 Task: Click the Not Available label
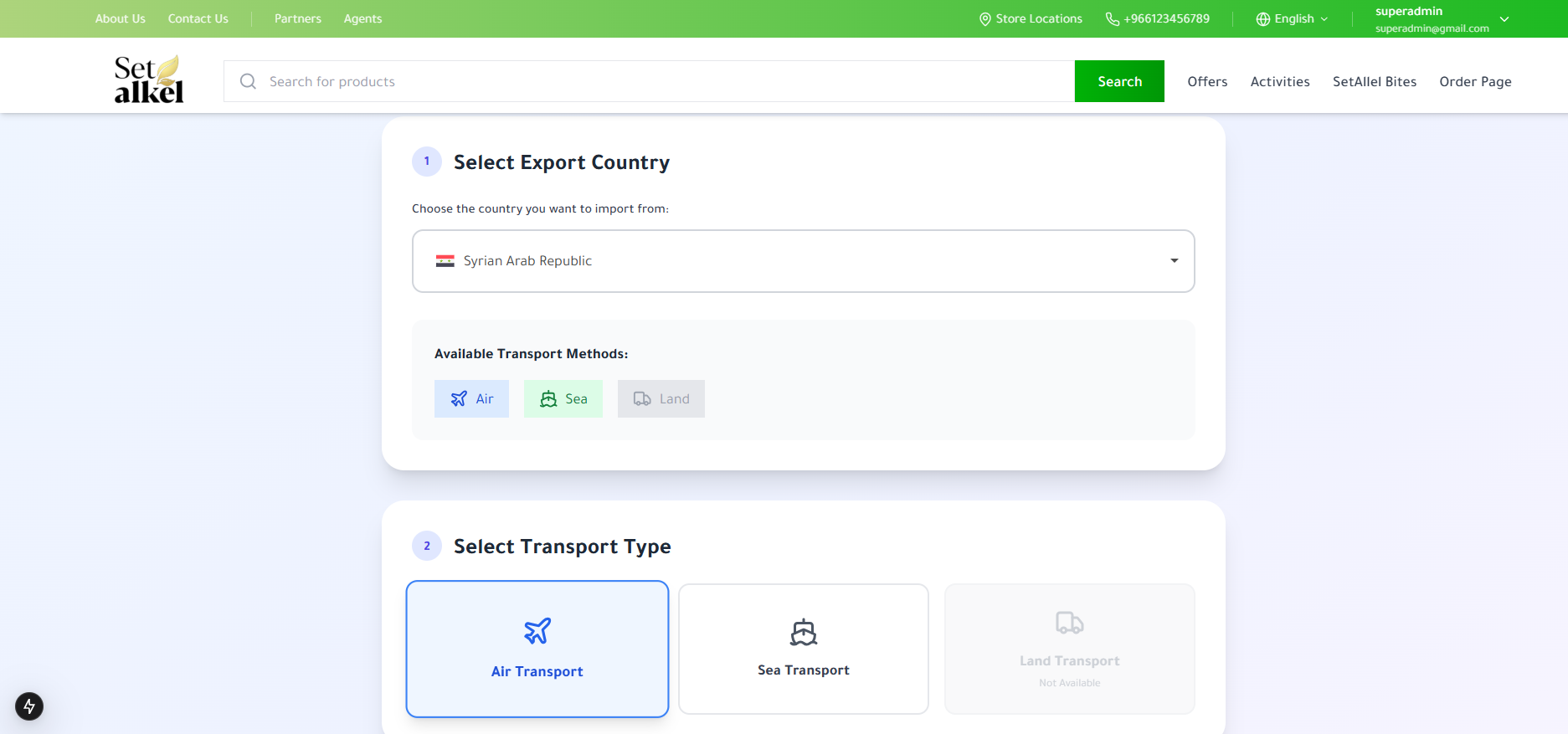click(1070, 683)
